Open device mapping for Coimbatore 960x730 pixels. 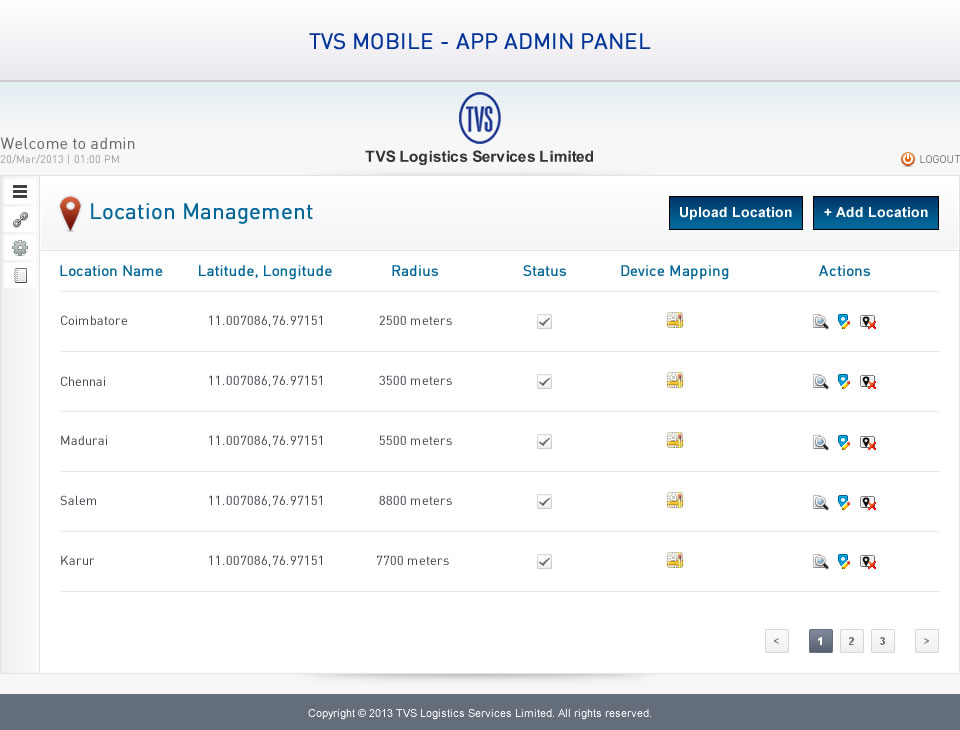pyautogui.click(x=675, y=320)
